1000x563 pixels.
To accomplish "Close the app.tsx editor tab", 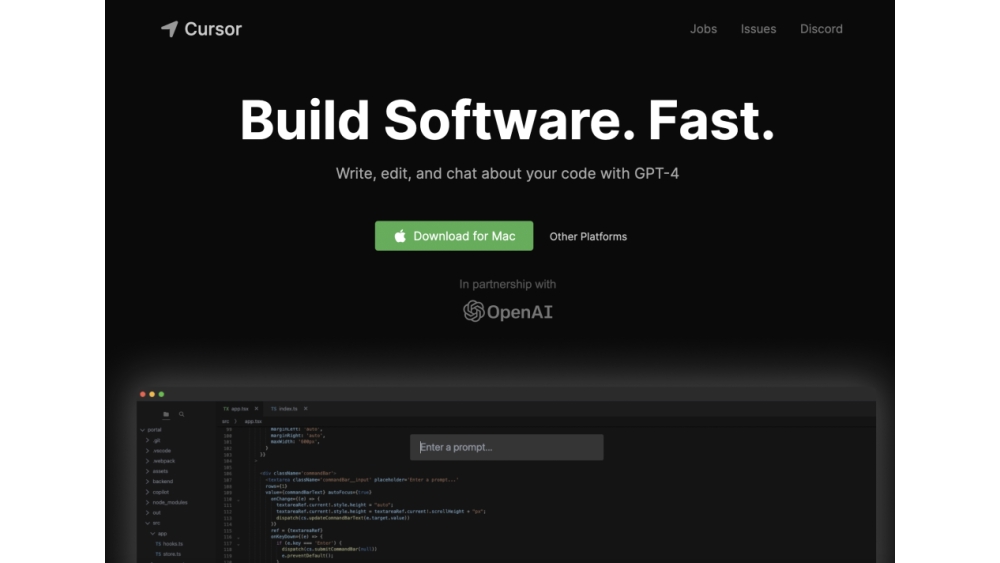I will (257, 409).
